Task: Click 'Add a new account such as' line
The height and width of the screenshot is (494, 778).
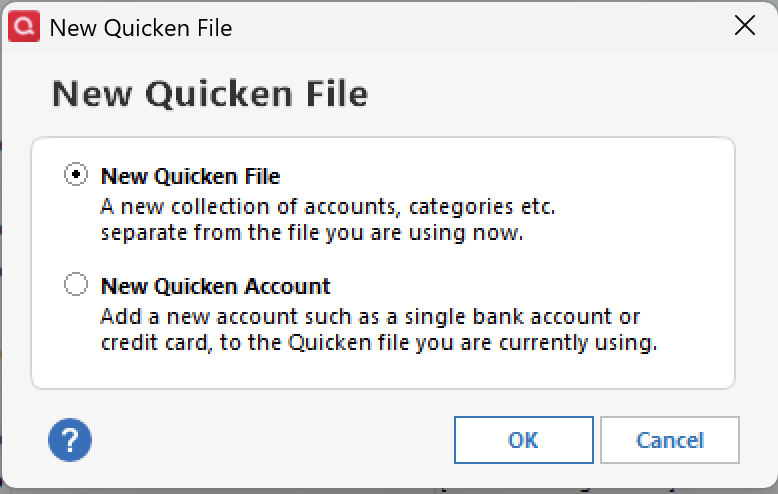Action: [370, 317]
